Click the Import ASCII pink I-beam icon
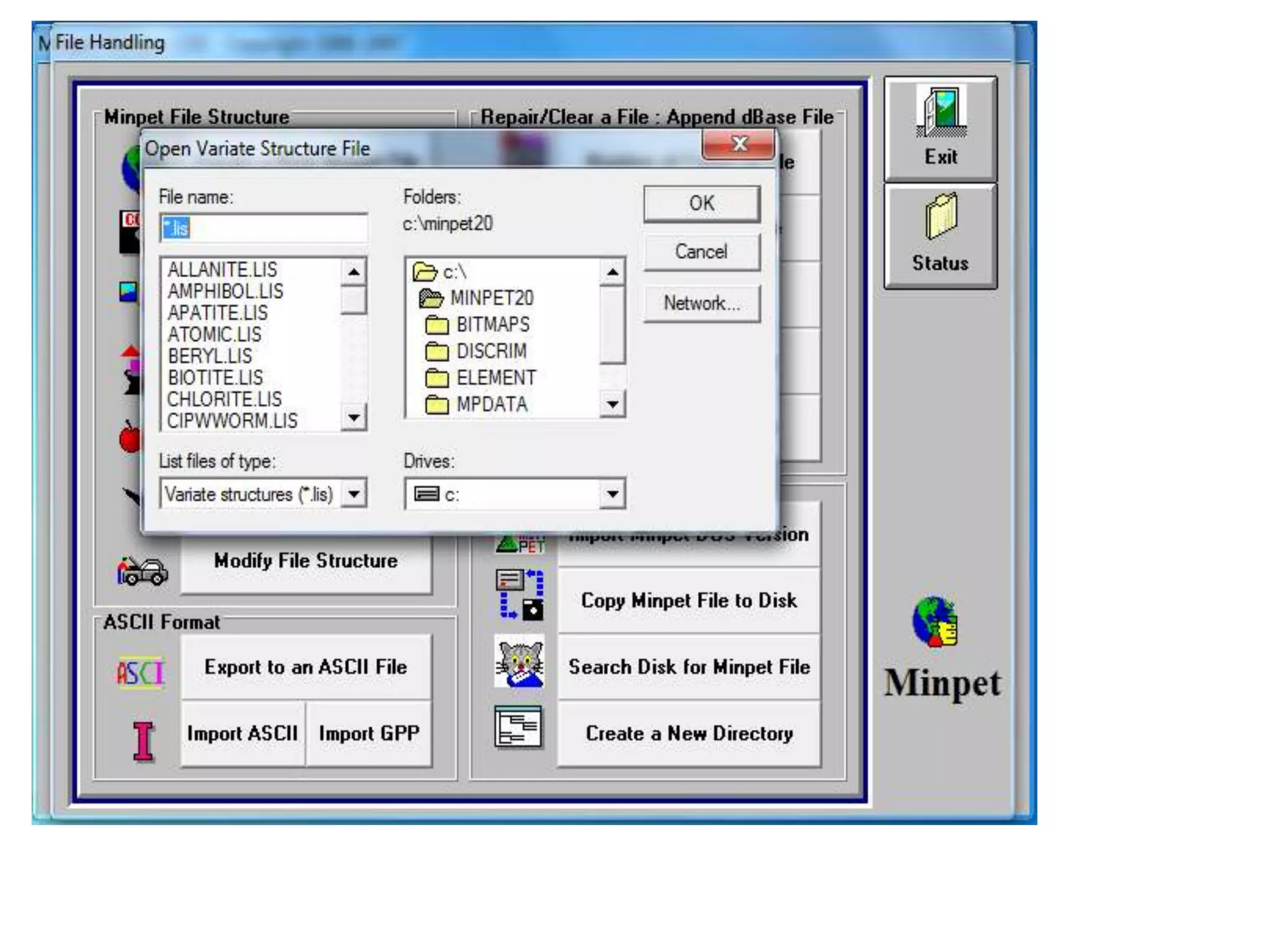Screen dimensions: 1270x952 (x=143, y=741)
